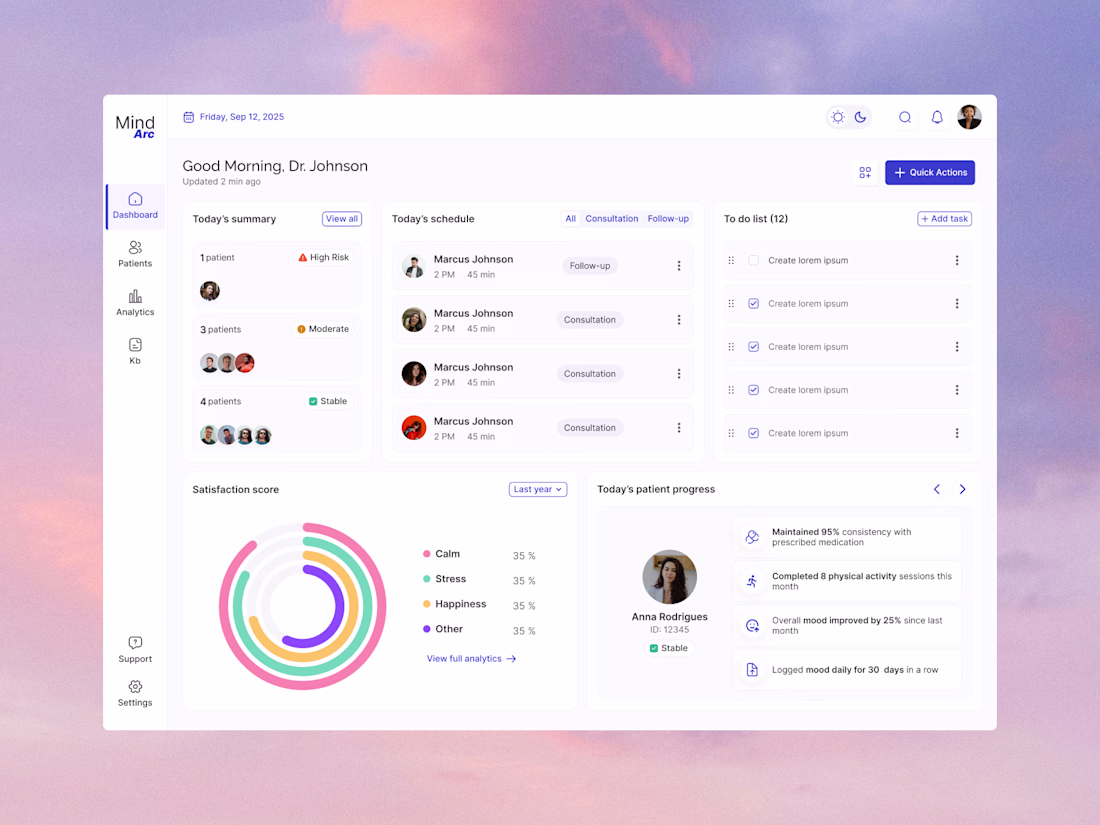This screenshot has width=1100, height=825.
Task: Open the View full analytics link
Action: point(471,659)
